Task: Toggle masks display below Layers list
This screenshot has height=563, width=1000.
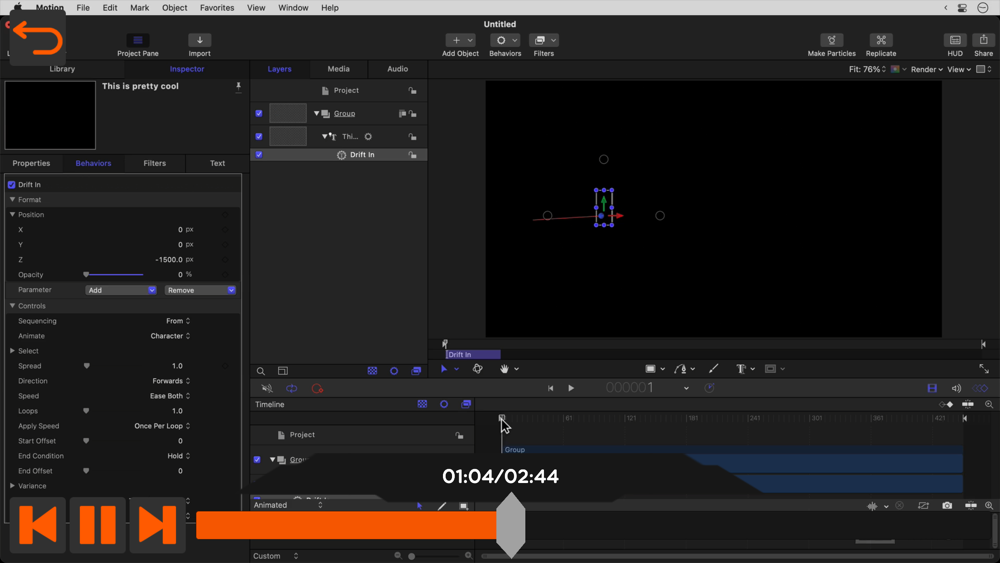Action: tap(372, 371)
